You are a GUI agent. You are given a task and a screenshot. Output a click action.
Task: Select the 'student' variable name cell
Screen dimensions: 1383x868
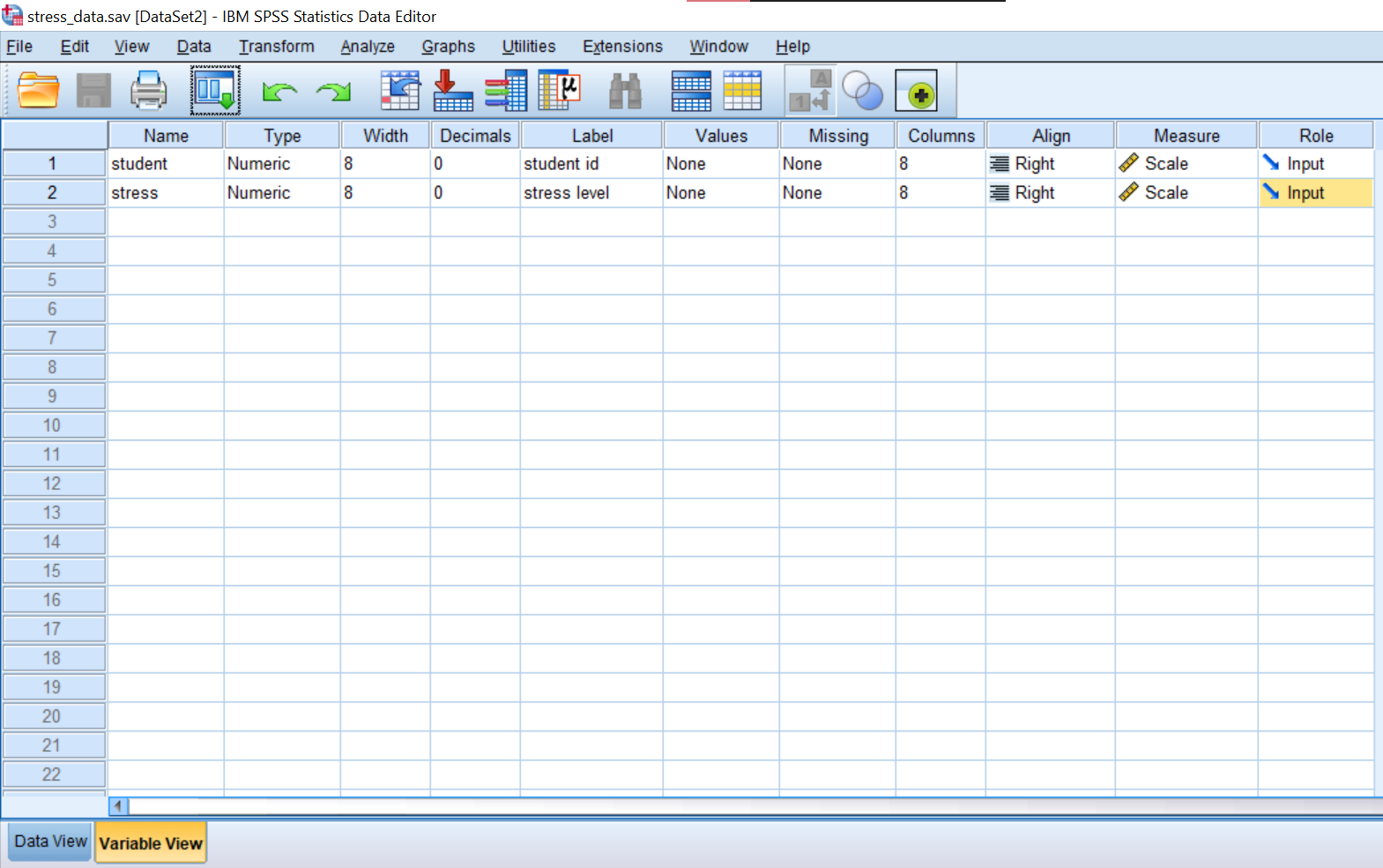pyautogui.click(x=166, y=164)
